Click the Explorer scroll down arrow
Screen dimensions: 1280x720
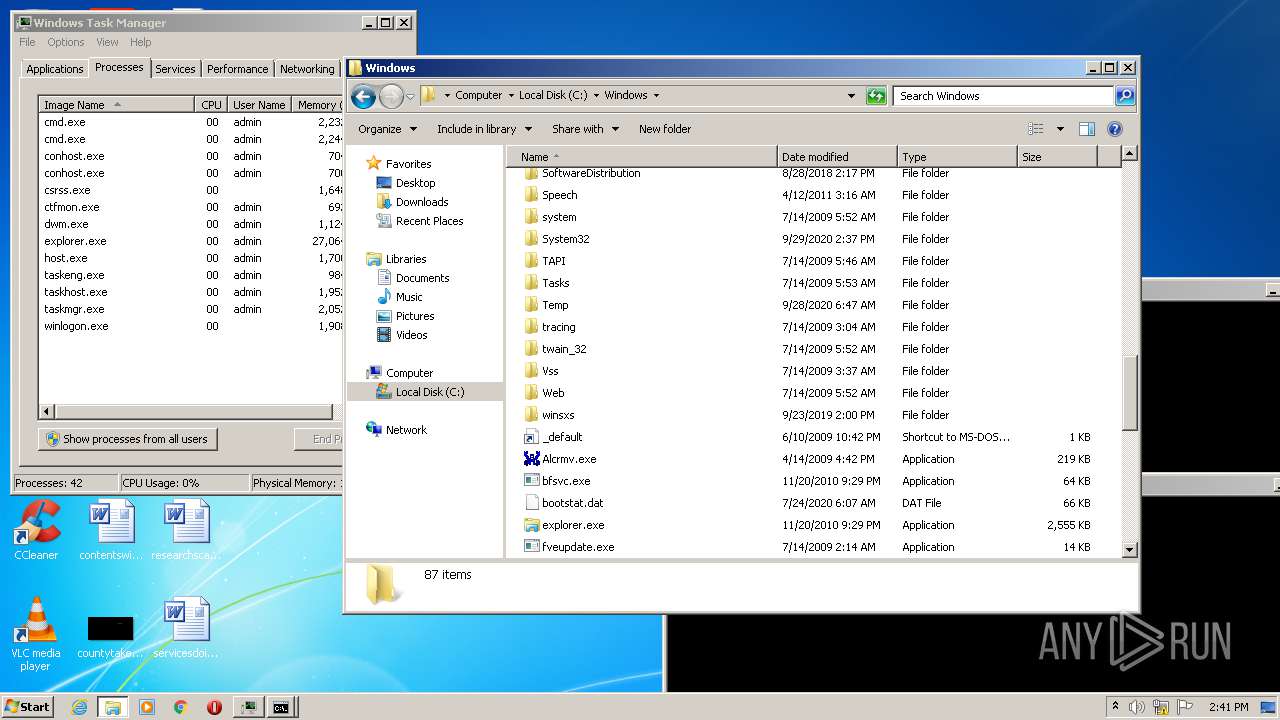click(x=1129, y=549)
